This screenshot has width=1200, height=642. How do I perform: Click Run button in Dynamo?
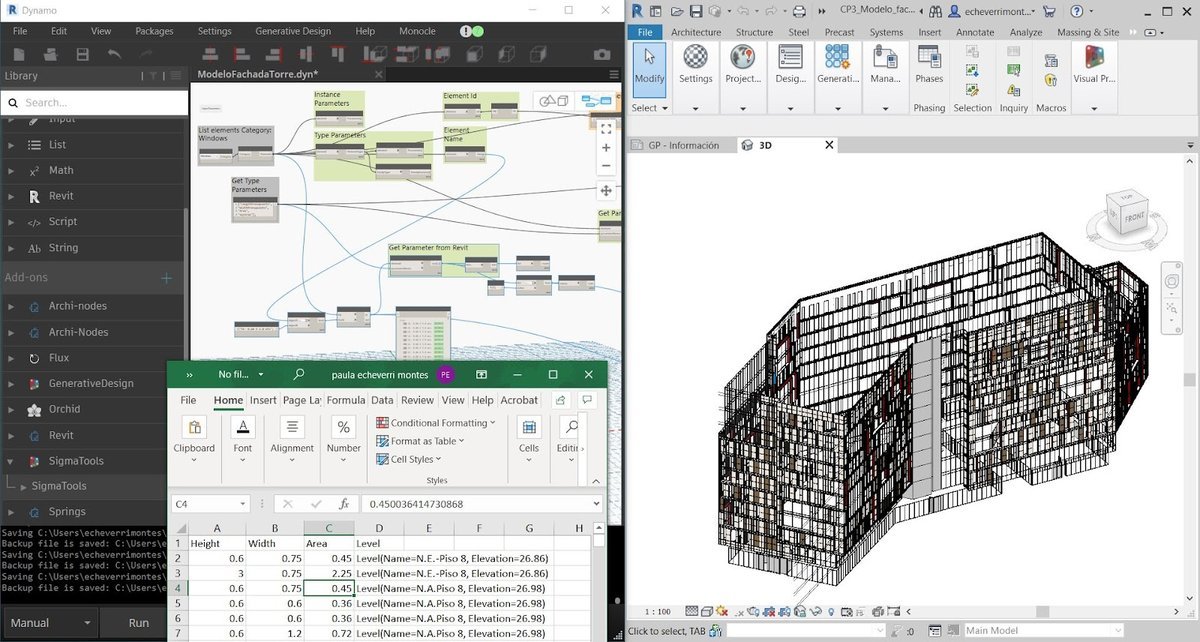click(x=139, y=622)
